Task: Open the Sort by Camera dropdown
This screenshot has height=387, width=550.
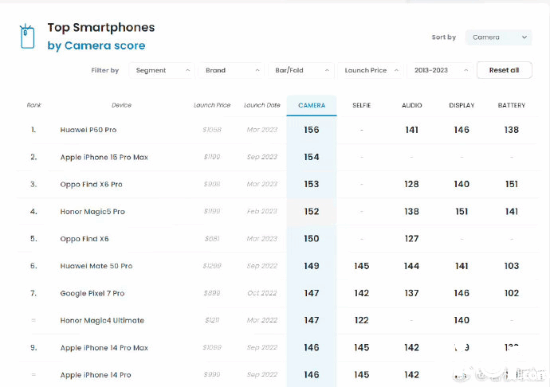Action: click(x=498, y=37)
